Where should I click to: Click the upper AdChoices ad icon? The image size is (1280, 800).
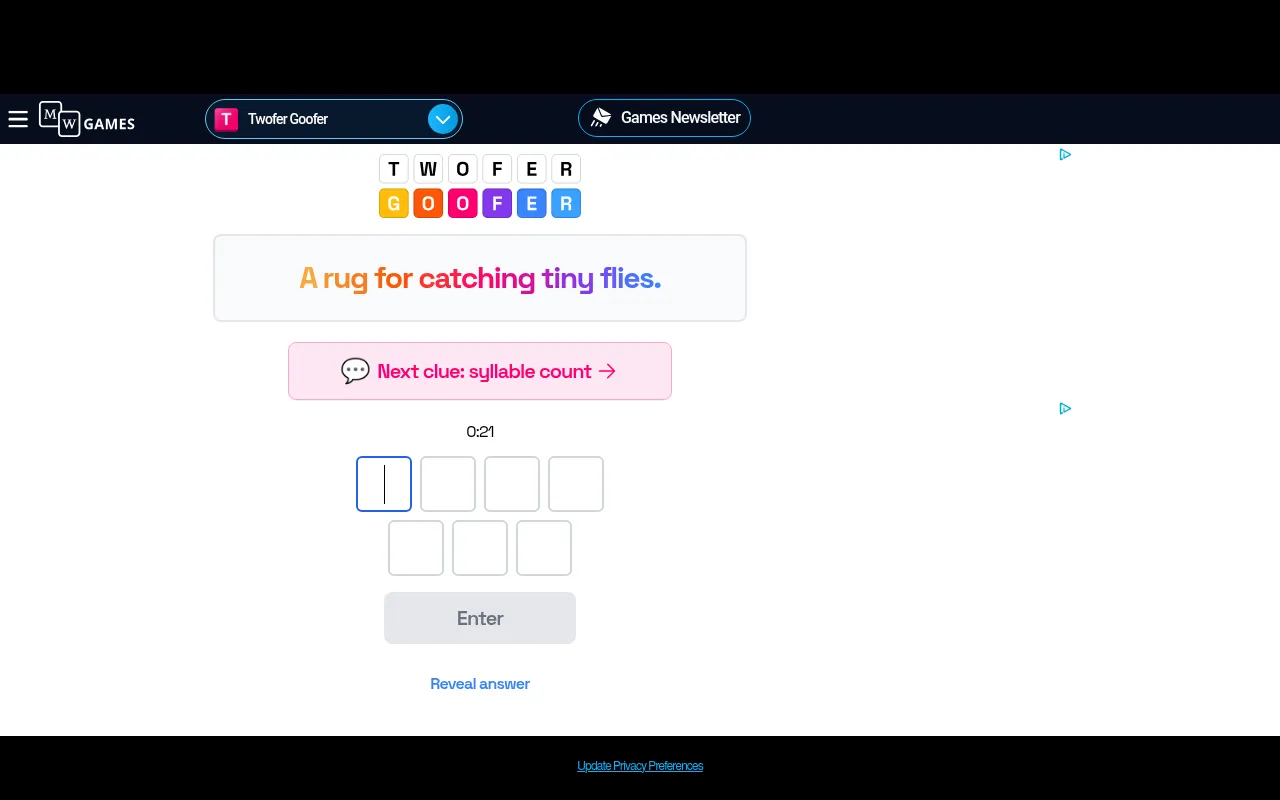(x=1065, y=154)
